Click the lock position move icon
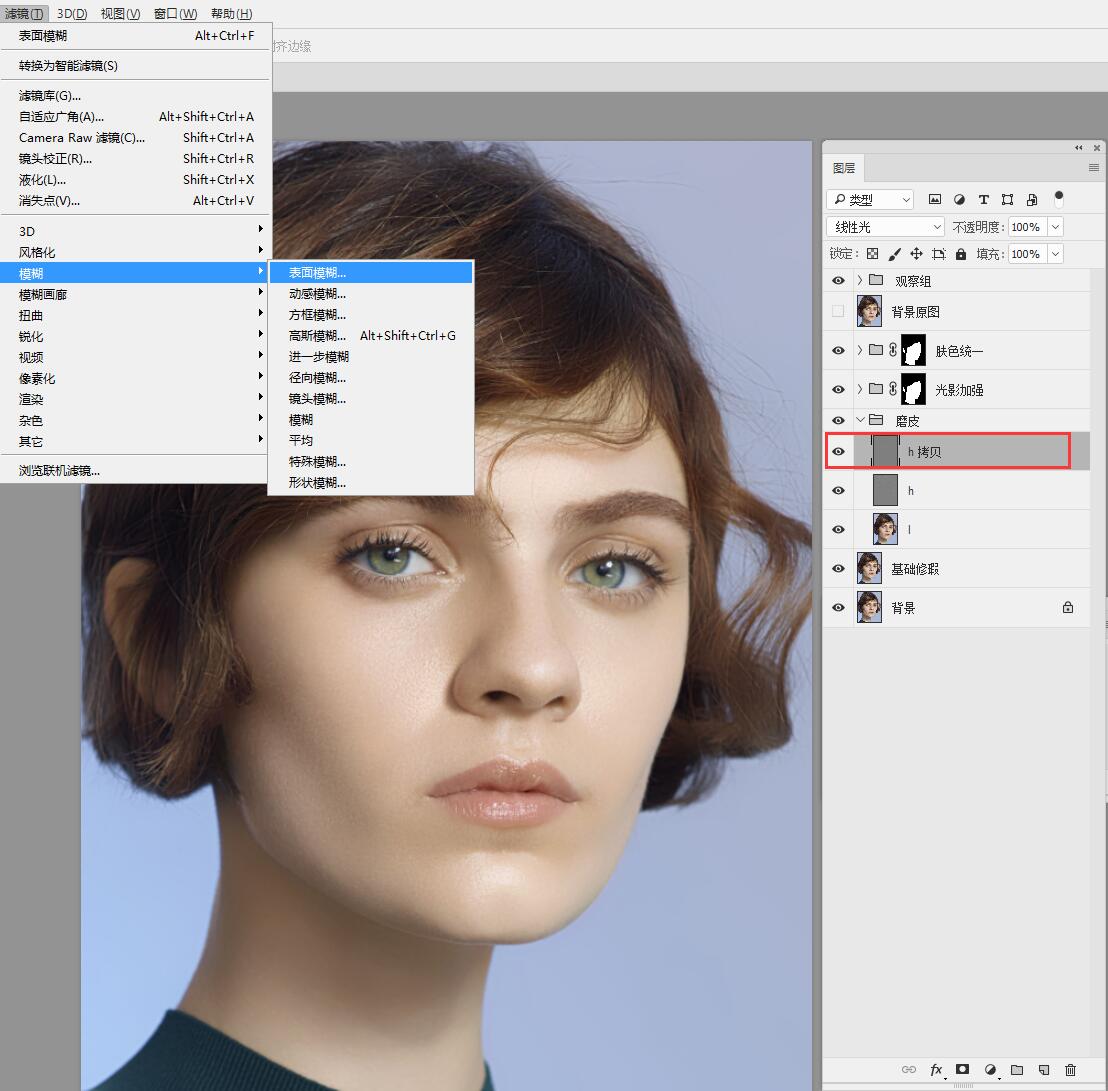The width and height of the screenshot is (1108, 1091). click(x=916, y=254)
